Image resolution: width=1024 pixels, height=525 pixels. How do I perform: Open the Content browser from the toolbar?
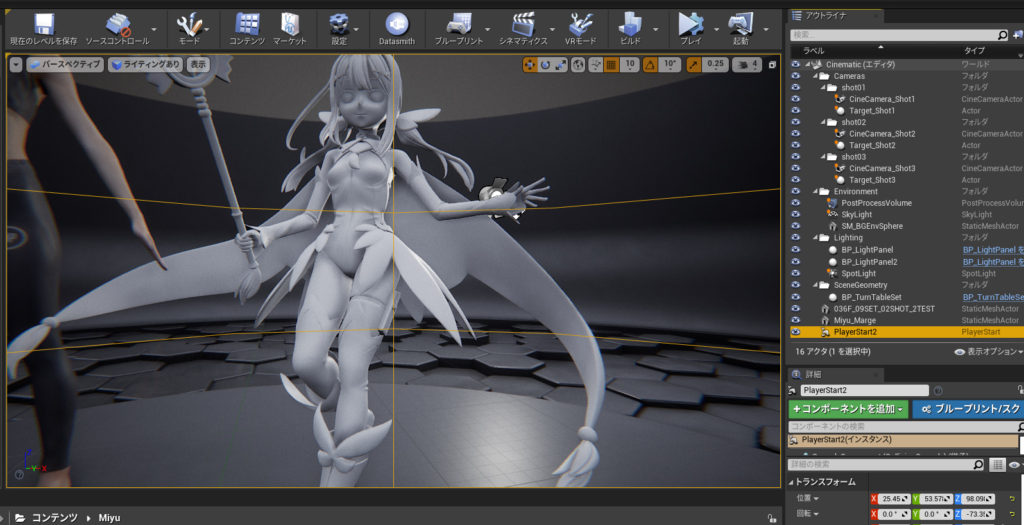pos(247,24)
